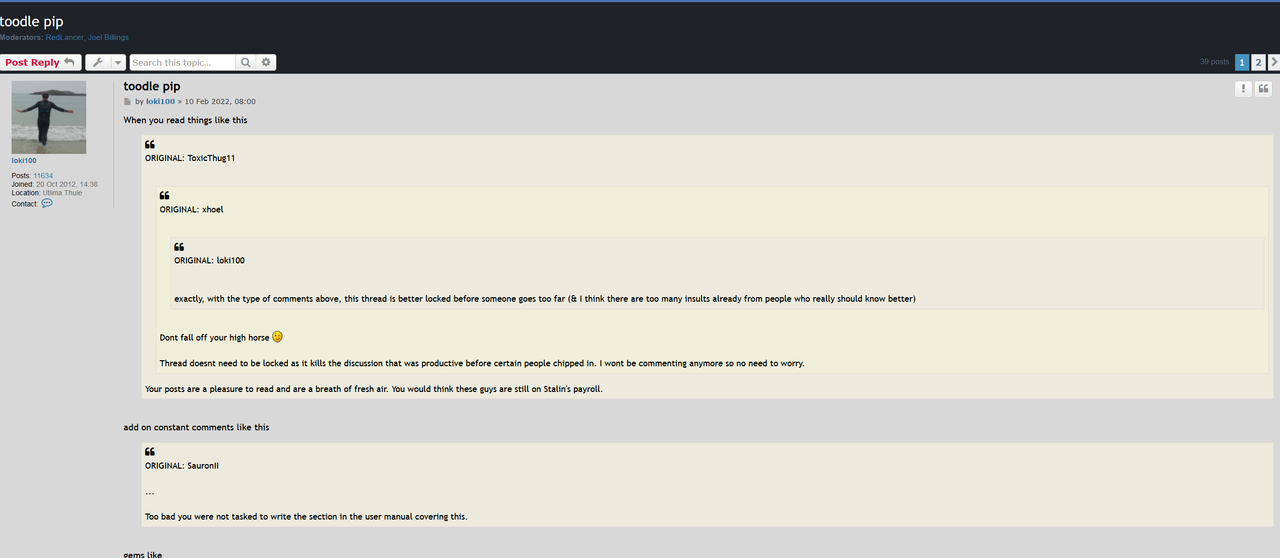The width and height of the screenshot is (1280, 558).
Task: Click the toodle pip post title link
Action: point(152,87)
